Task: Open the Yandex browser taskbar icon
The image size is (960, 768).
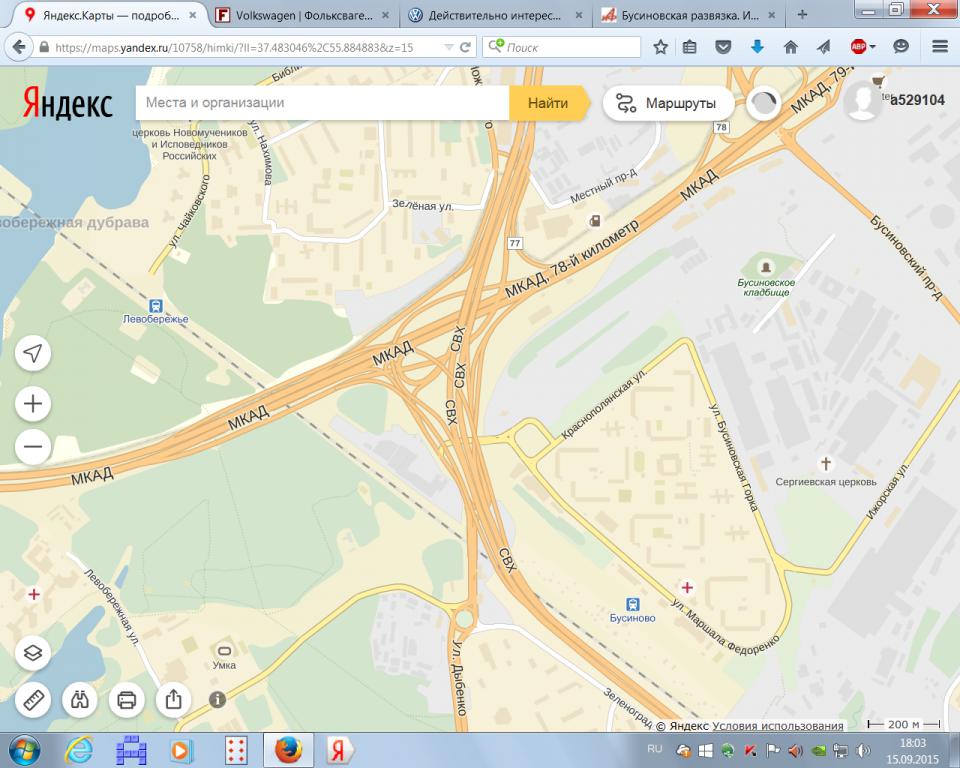Action: (339, 750)
